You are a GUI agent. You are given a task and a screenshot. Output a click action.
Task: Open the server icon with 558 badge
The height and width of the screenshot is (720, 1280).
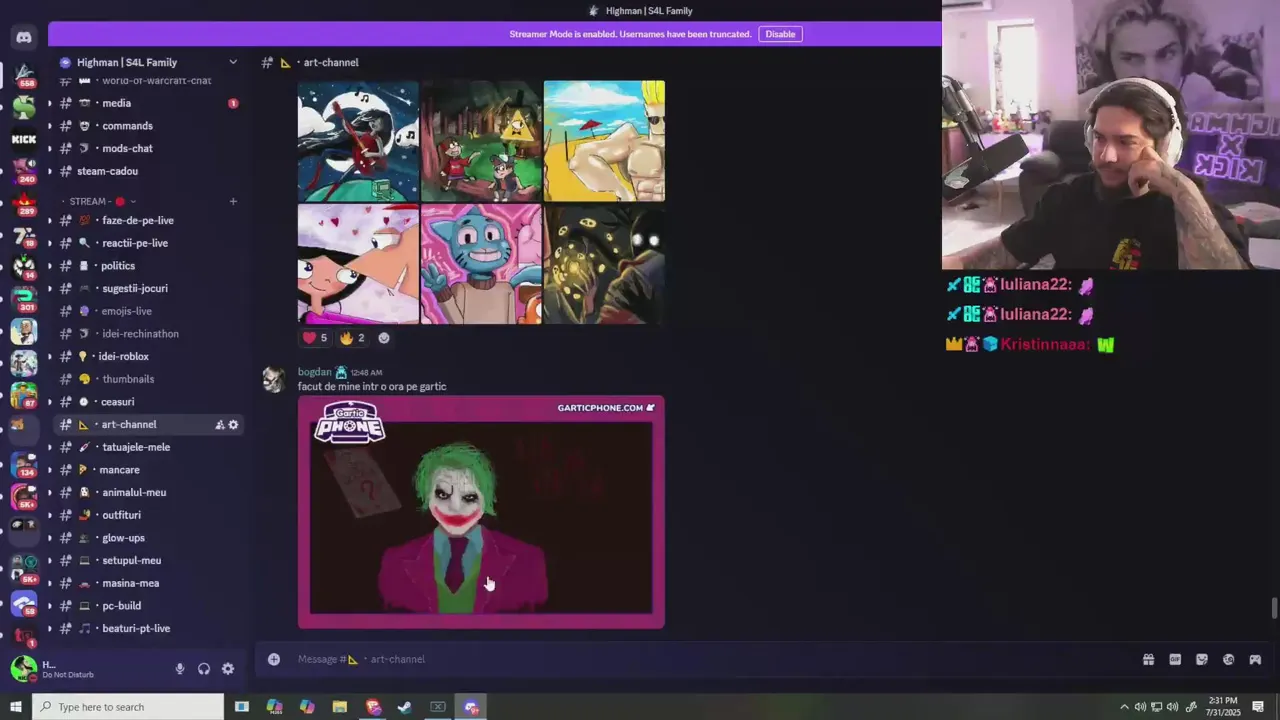23,74
